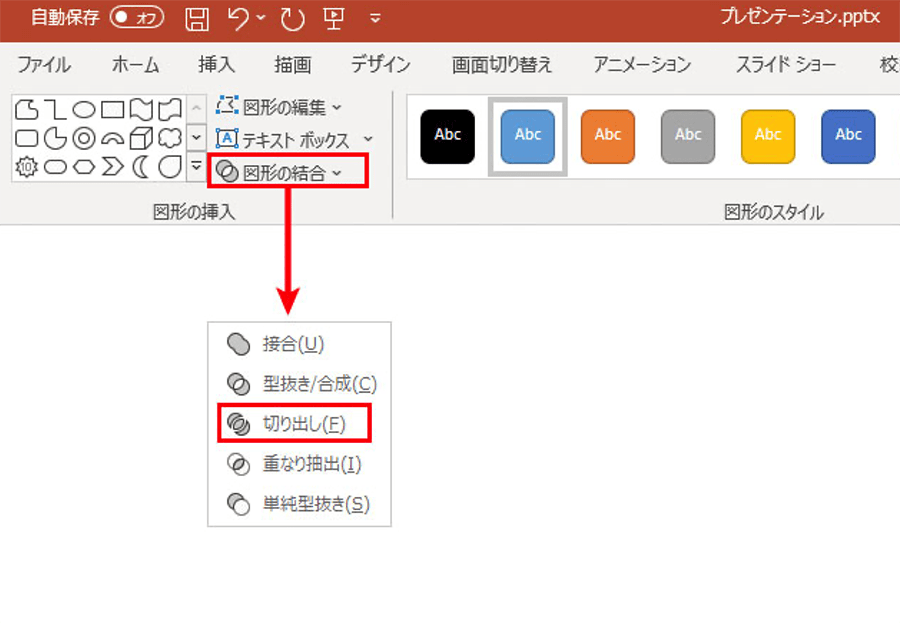Select the rounded rectangle shape
Screen dimensions: 900x623
pyautogui.click(x=26, y=138)
